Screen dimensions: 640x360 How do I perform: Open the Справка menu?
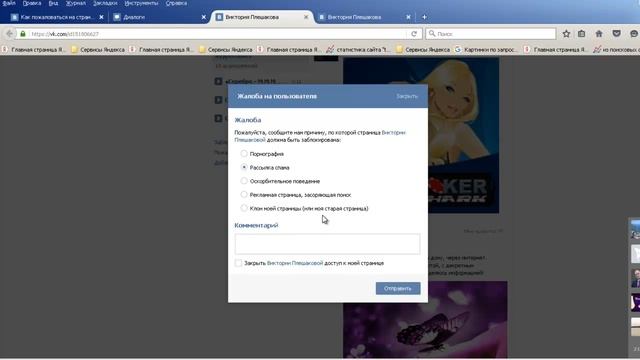point(176,3)
